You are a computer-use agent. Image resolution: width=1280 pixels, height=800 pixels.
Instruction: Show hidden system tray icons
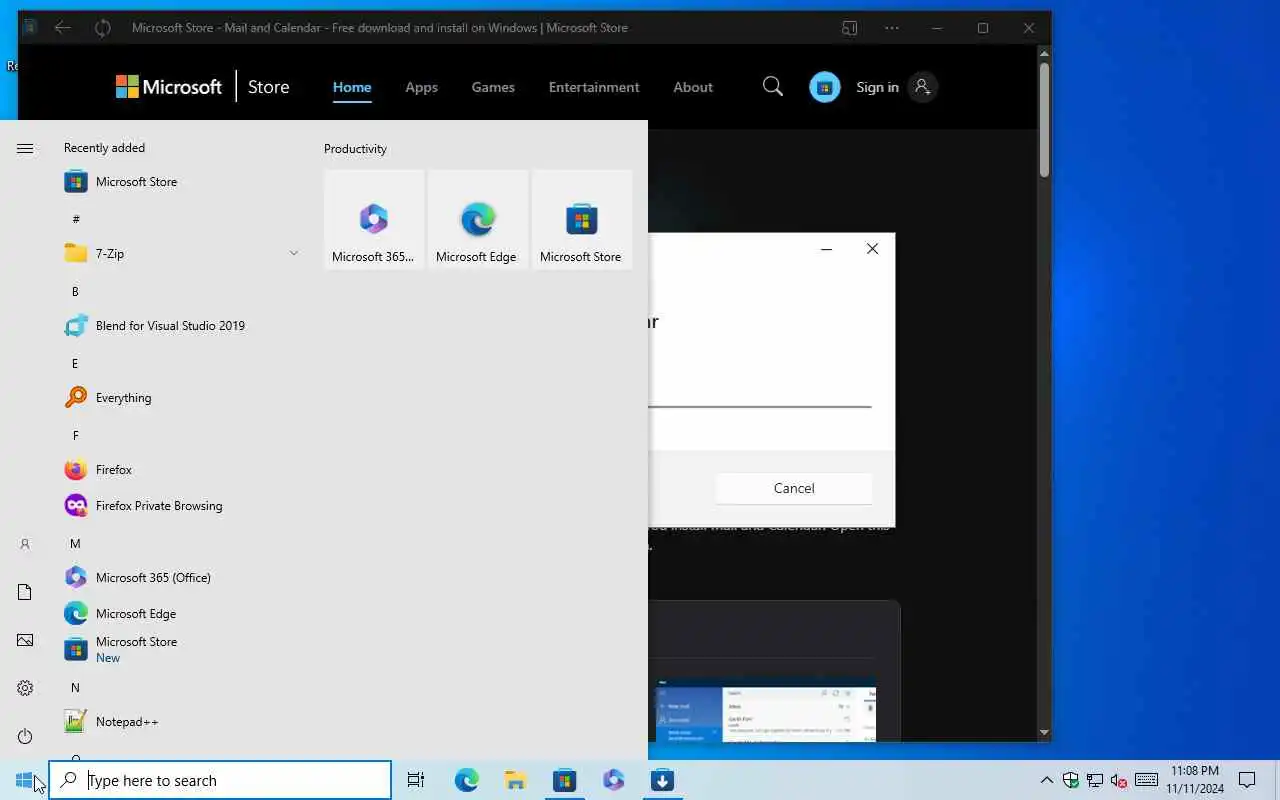click(1047, 780)
